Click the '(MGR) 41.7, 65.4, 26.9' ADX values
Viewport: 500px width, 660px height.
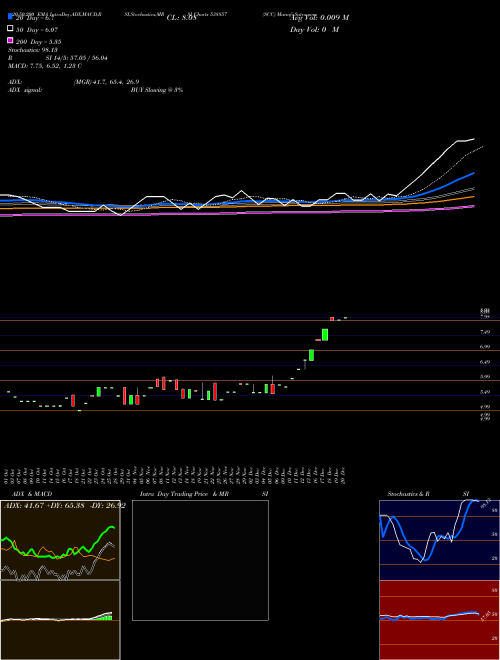click(x=106, y=82)
